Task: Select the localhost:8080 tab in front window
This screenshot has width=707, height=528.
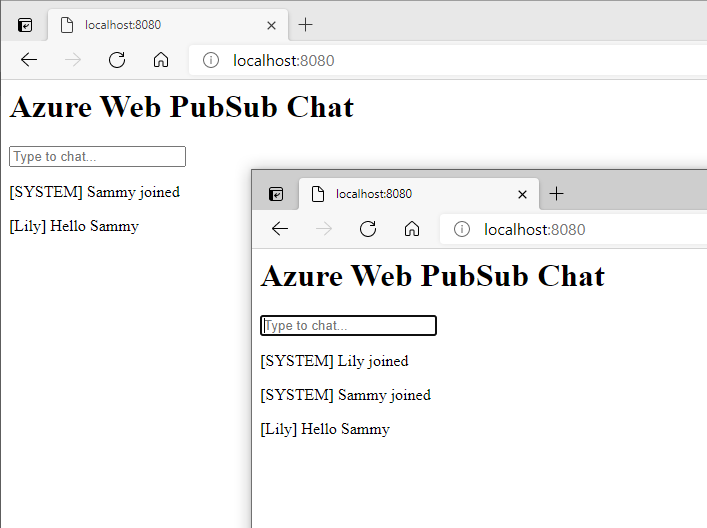Action: (x=418, y=194)
